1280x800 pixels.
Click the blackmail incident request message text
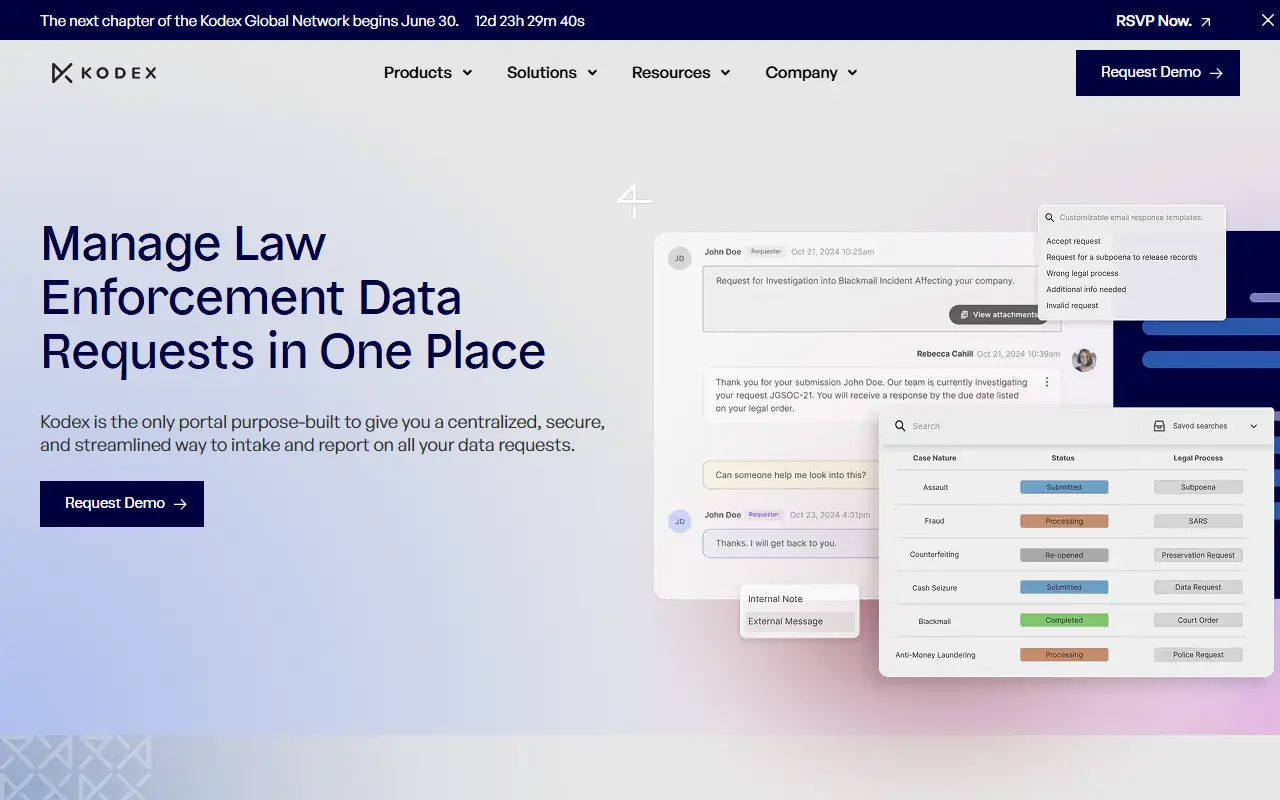click(x=865, y=281)
